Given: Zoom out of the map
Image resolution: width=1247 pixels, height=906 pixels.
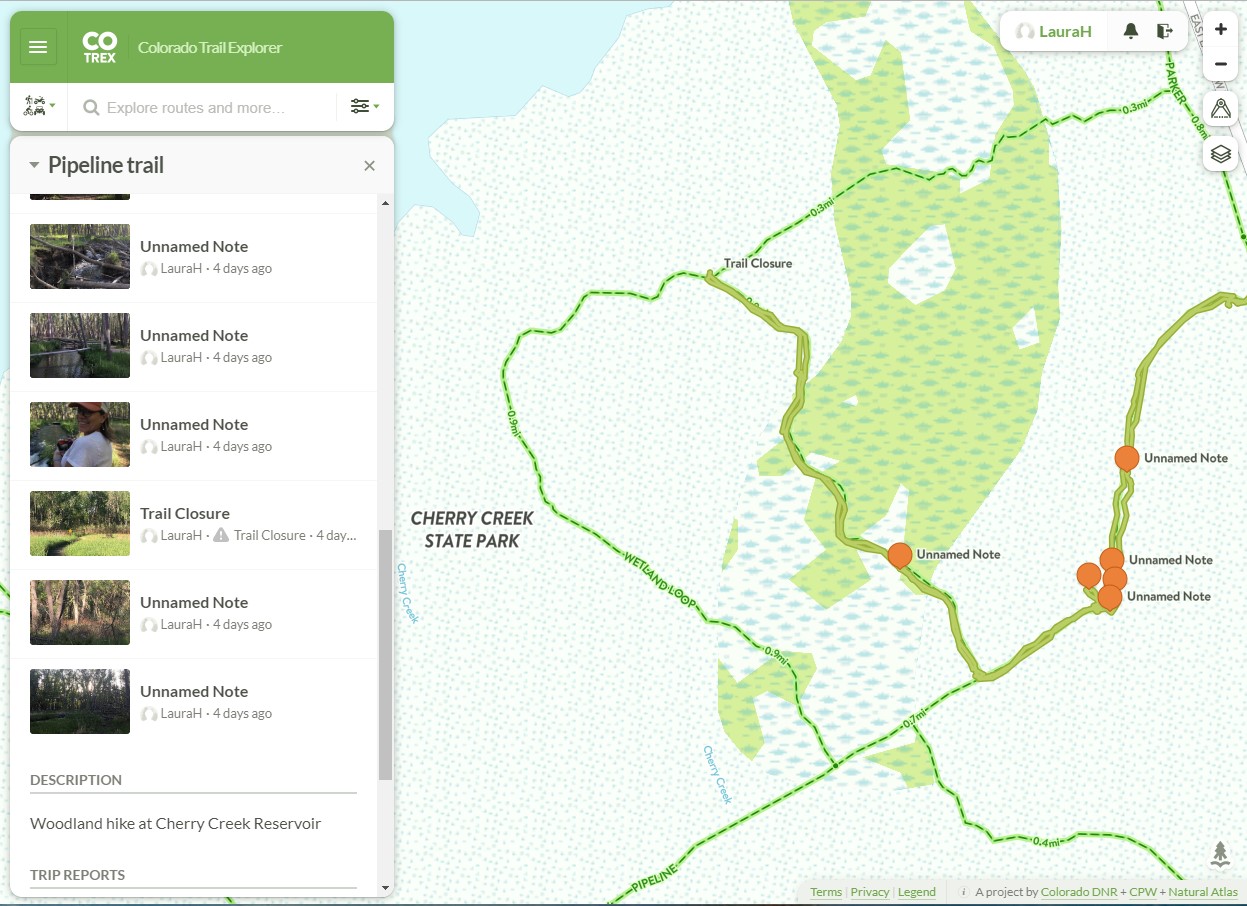Looking at the screenshot, I should pyautogui.click(x=1220, y=64).
